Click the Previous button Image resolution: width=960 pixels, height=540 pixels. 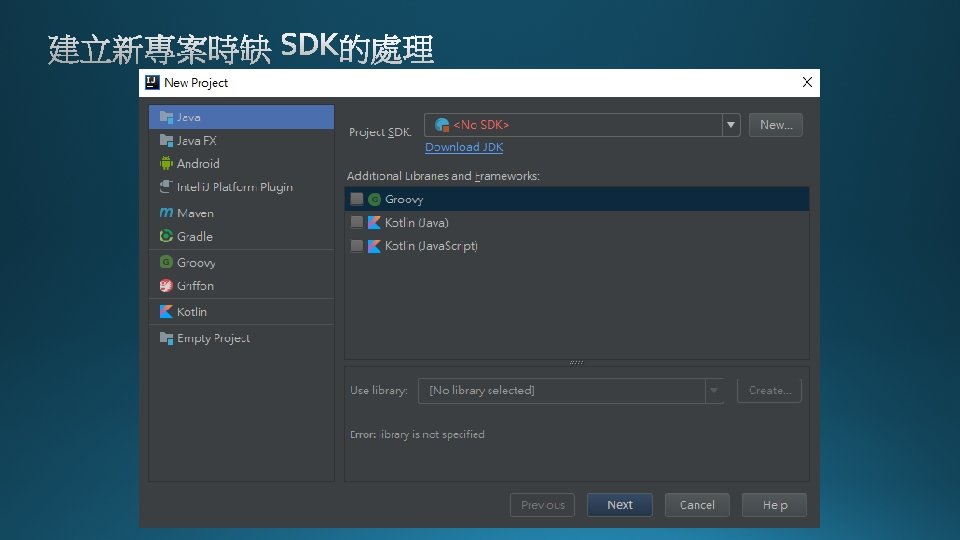[x=542, y=505]
